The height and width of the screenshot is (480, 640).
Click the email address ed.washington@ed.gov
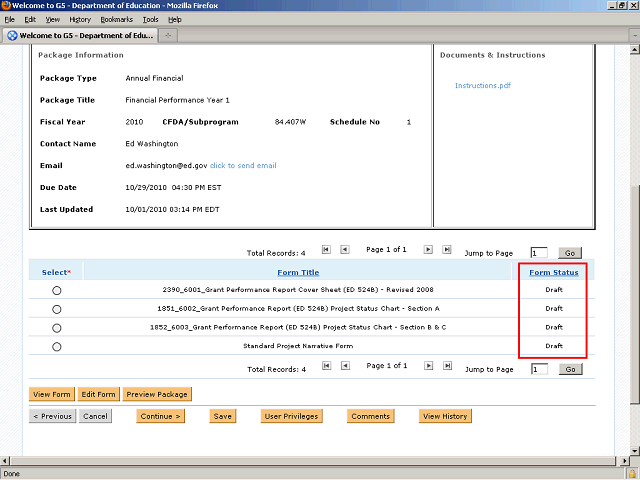coord(167,165)
